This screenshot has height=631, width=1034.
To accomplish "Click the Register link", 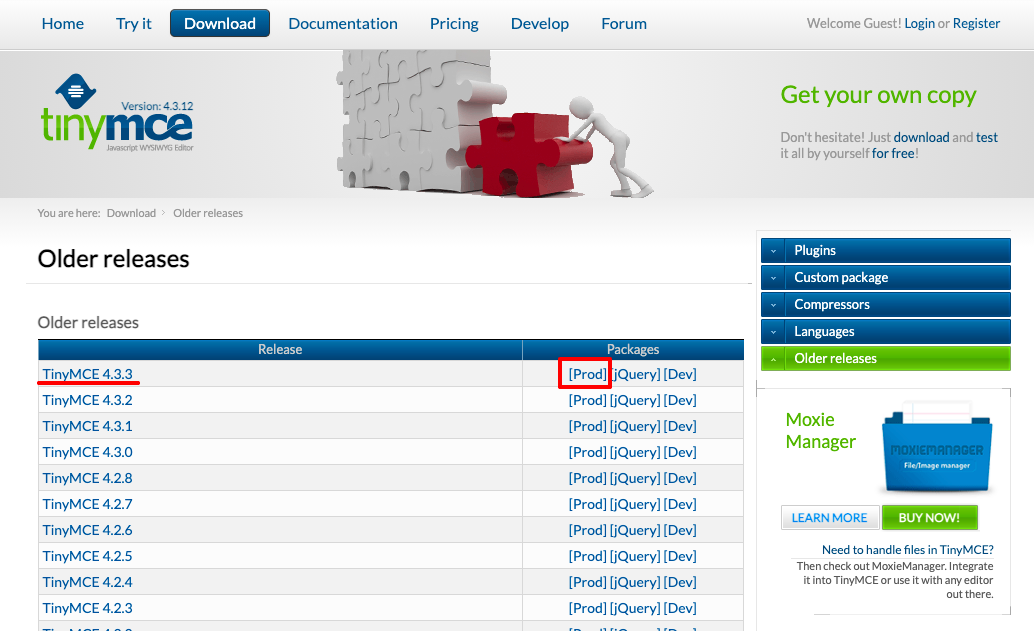I will [976, 22].
